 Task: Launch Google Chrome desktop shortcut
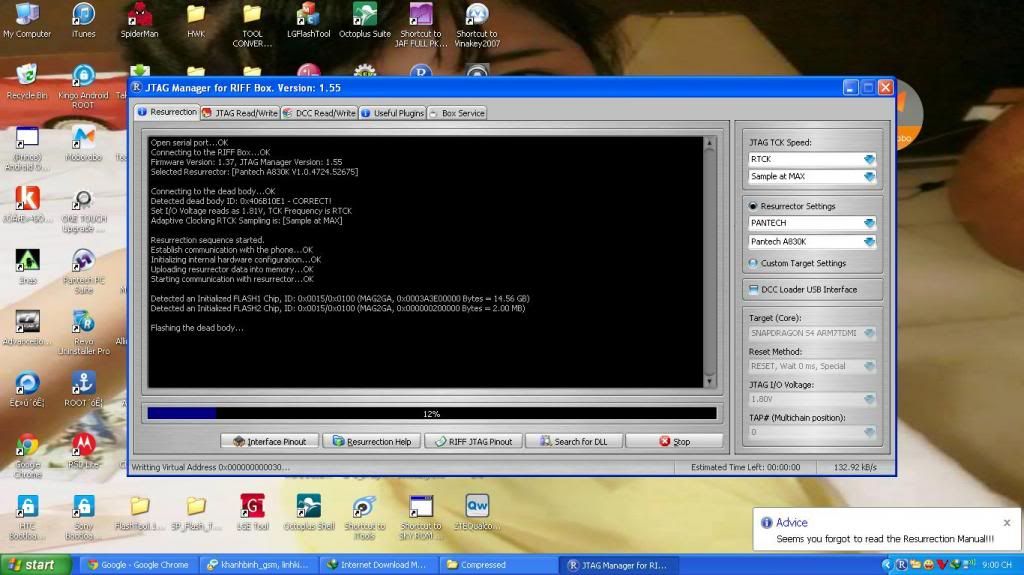(x=27, y=455)
